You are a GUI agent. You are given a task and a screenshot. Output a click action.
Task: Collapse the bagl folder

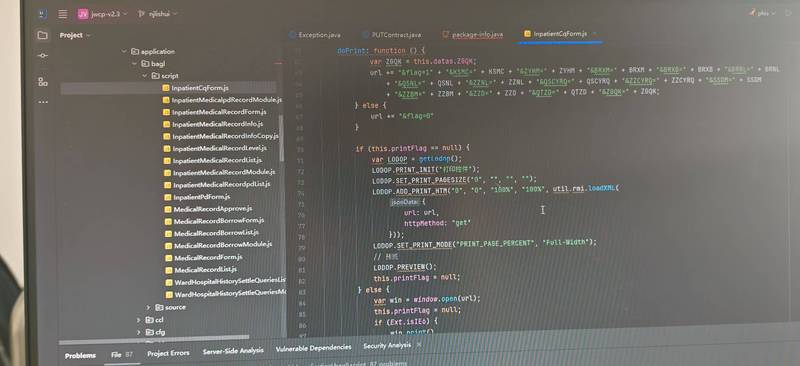(x=135, y=64)
